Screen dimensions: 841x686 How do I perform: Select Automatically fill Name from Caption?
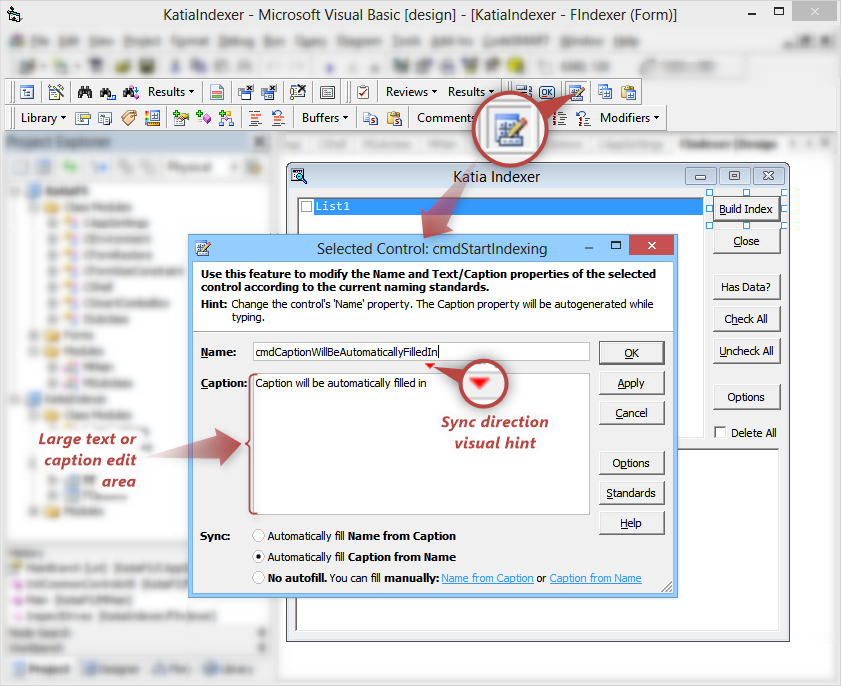259,536
